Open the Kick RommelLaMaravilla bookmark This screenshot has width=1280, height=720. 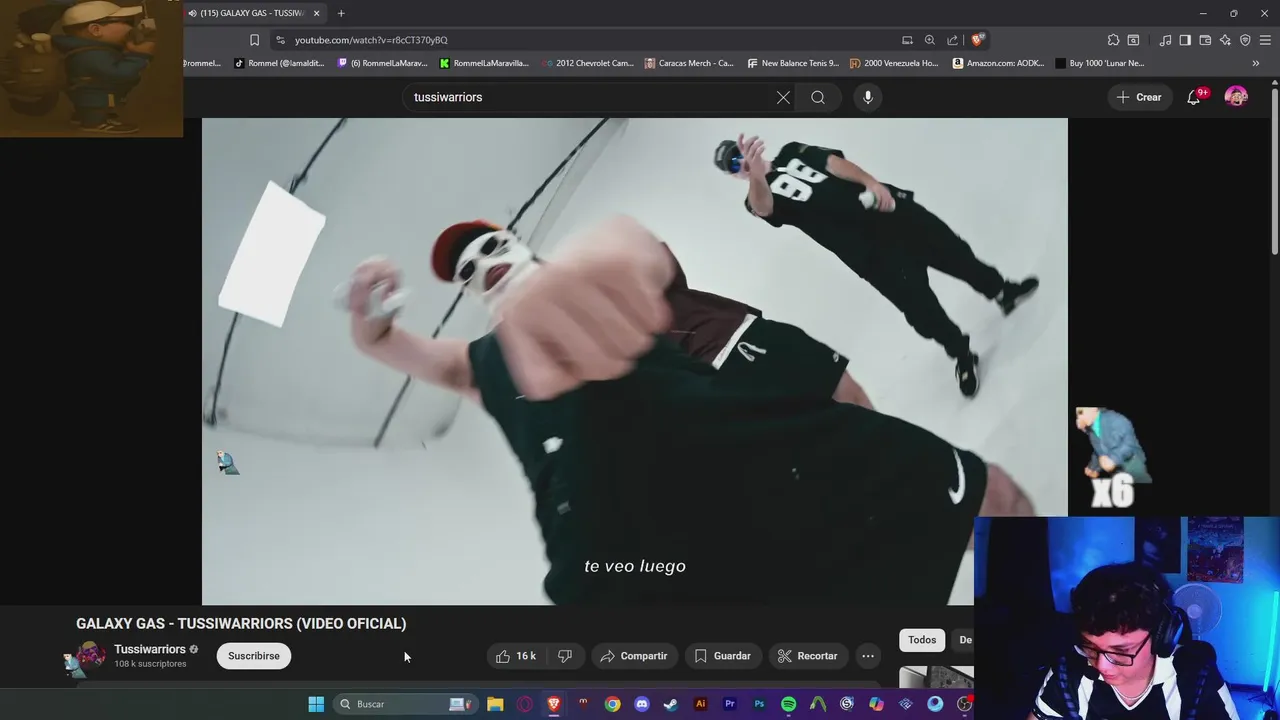(485, 63)
